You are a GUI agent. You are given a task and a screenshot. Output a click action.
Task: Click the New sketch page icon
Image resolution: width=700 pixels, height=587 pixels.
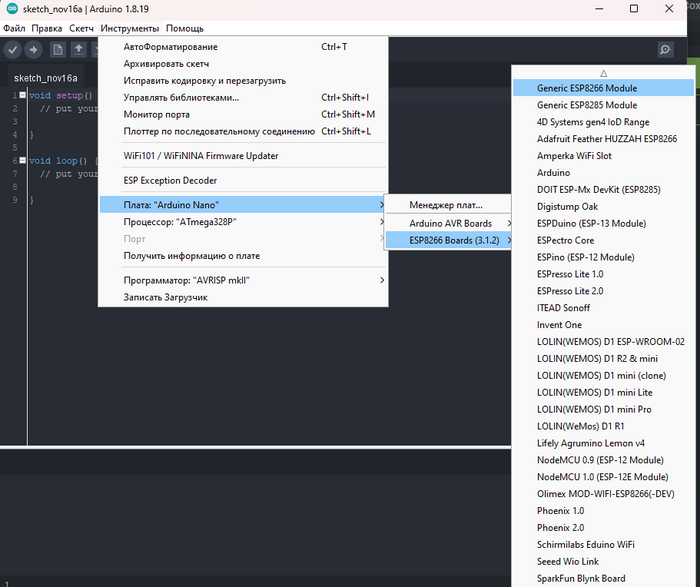point(58,50)
